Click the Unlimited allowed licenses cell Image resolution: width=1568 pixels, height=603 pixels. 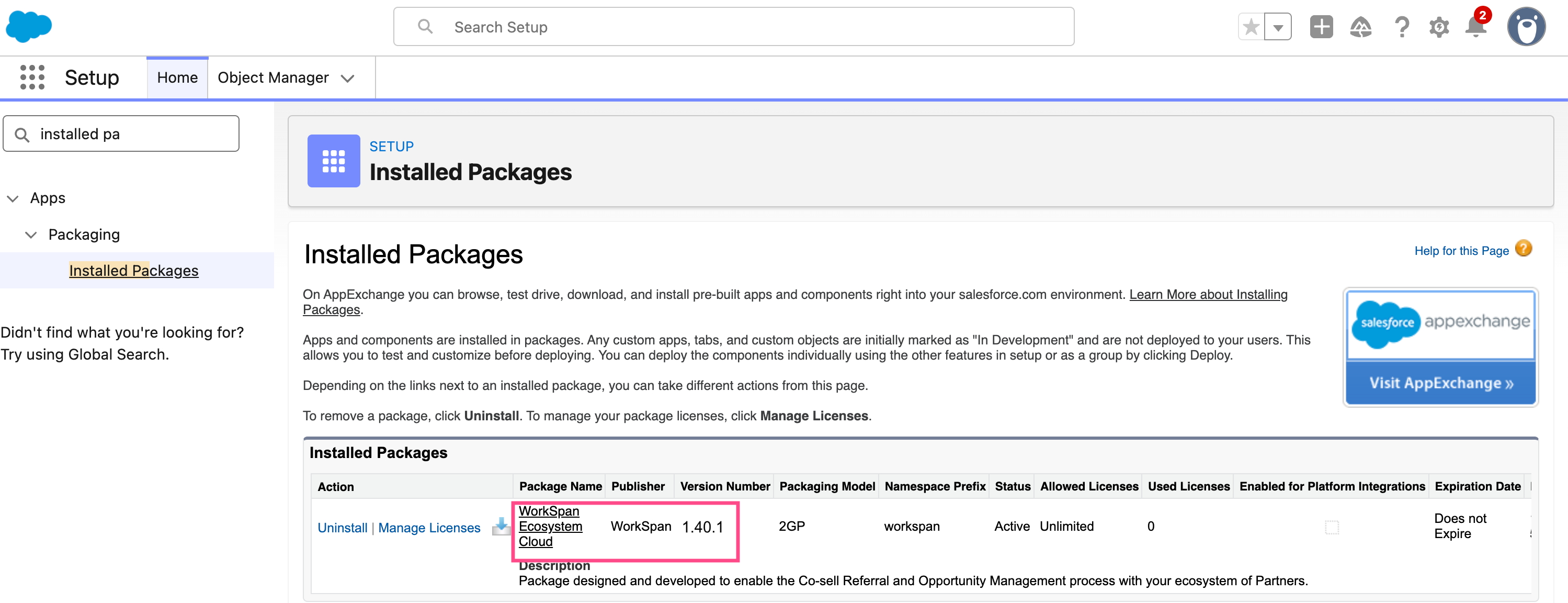[1066, 526]
